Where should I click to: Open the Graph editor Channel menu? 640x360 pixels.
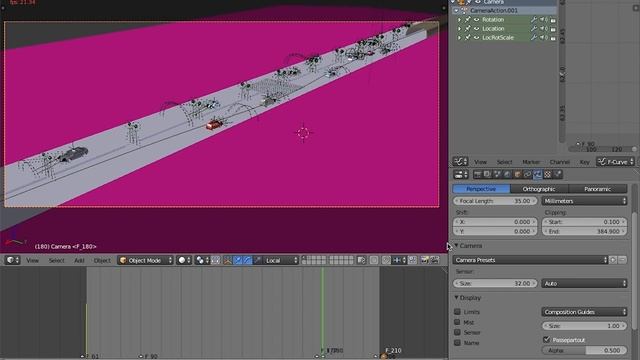click(560, 162)
